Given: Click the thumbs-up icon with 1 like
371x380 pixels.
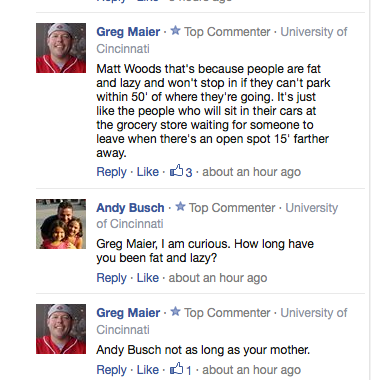Looking at the screenshot, I should [177, 369].
